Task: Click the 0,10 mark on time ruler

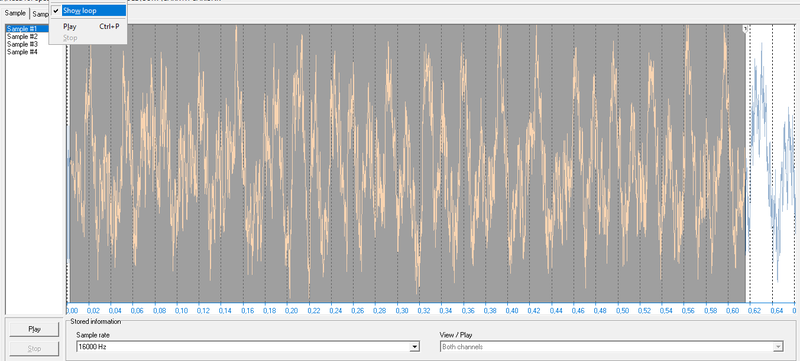Action: tap(181, 311)
